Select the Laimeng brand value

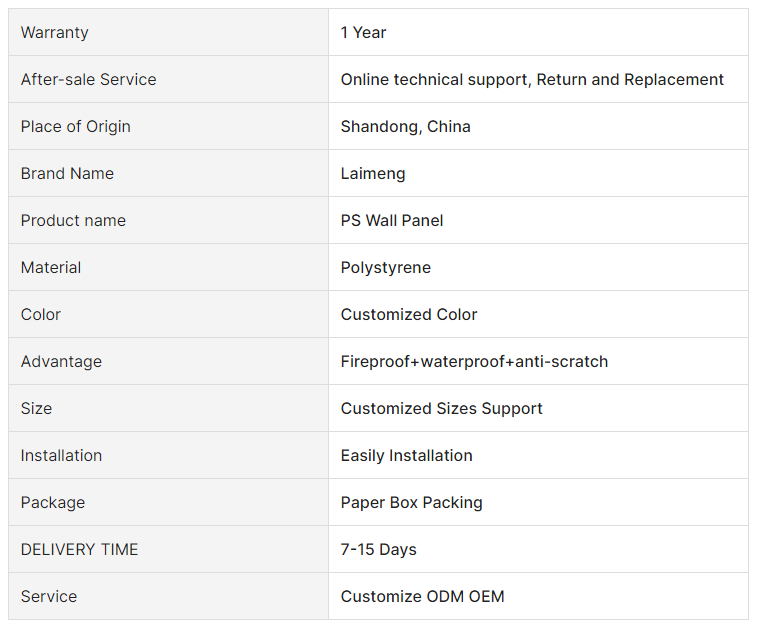click(373, 174)
